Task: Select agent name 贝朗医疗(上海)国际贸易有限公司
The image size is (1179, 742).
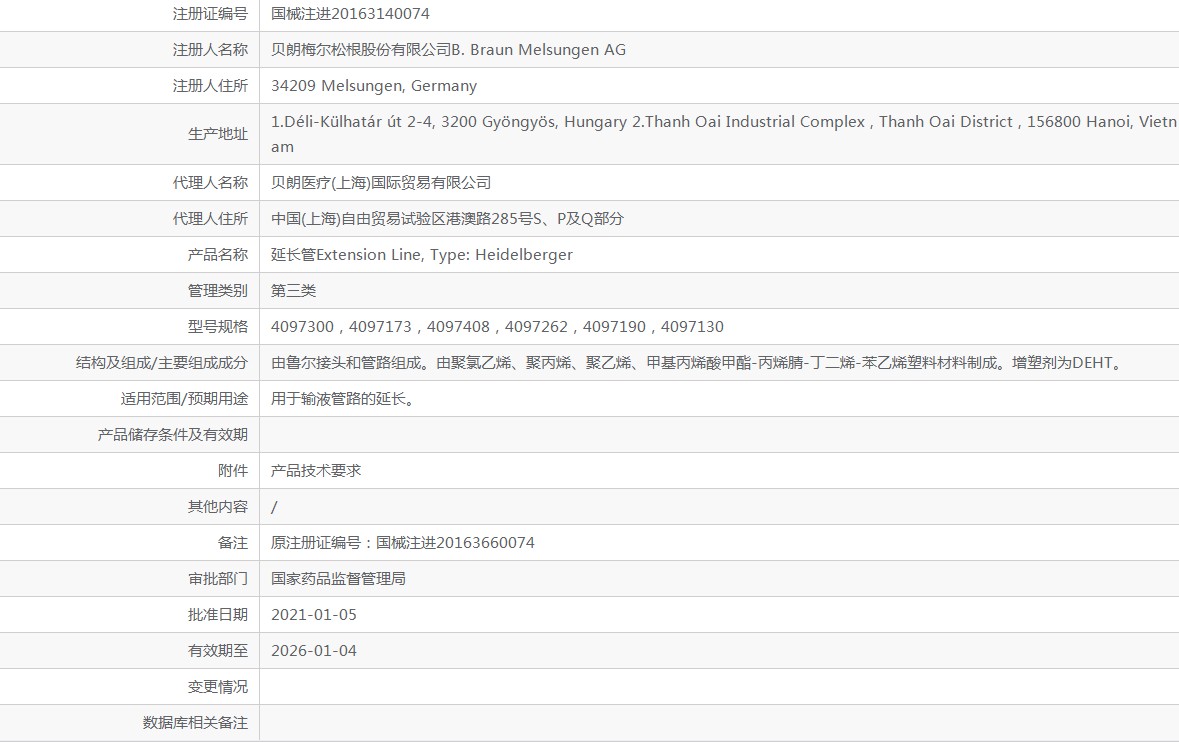Action: tap(380, 183)
